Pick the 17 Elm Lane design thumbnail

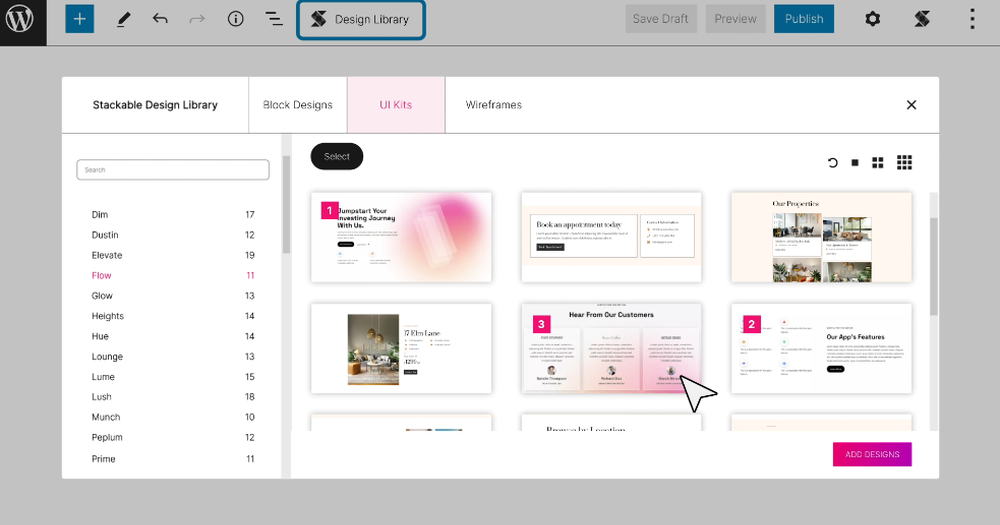point(401,348)
